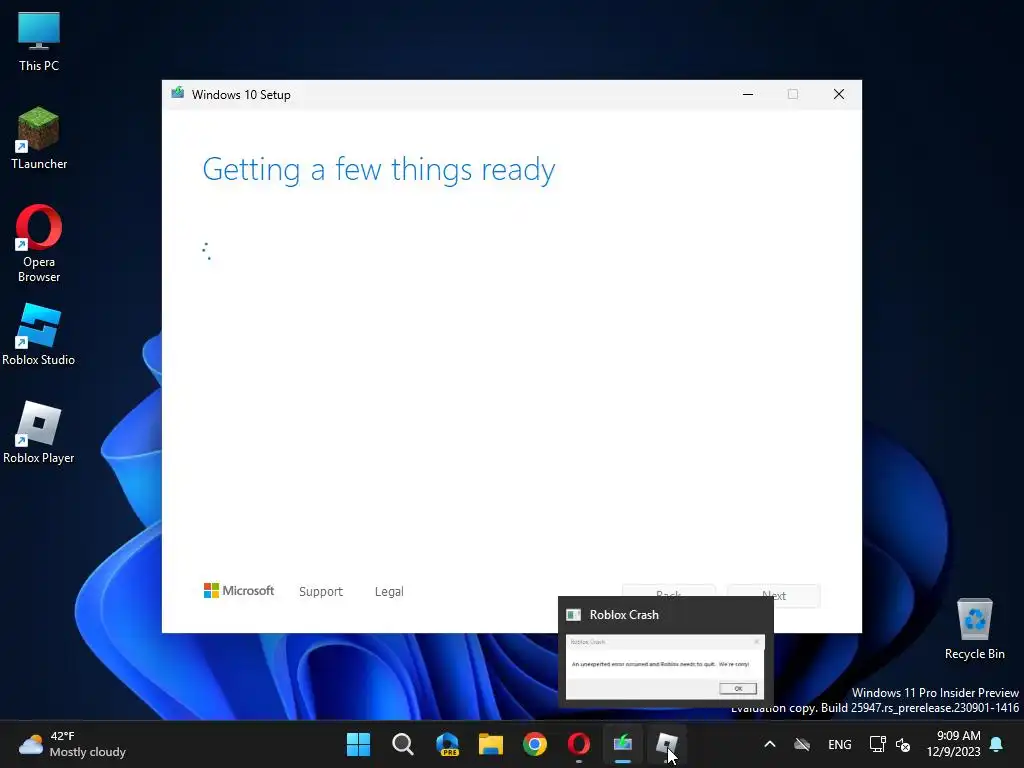Image resolution: width=1024 pixels, height=768 pixels.
Task: Launch Google Chrome from the taskbar
Action: 535,744
